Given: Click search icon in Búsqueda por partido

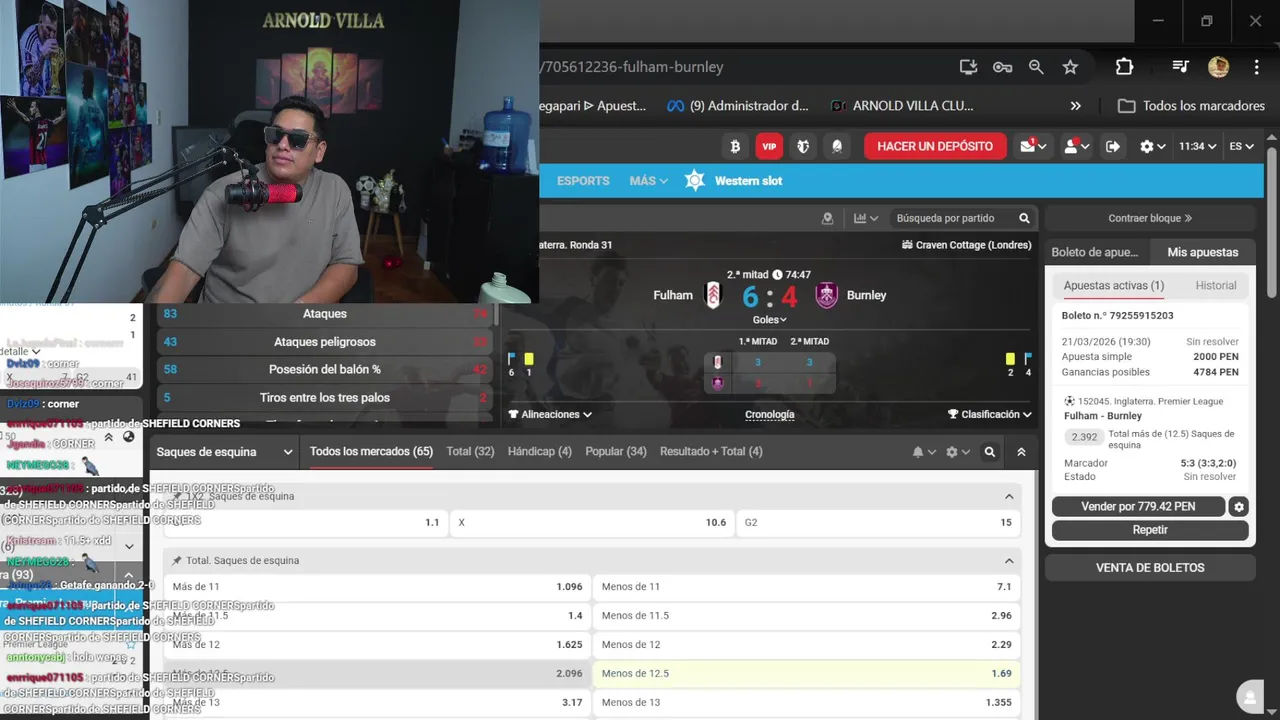Looking at the screenshot, I should [x=1024, y=218].
